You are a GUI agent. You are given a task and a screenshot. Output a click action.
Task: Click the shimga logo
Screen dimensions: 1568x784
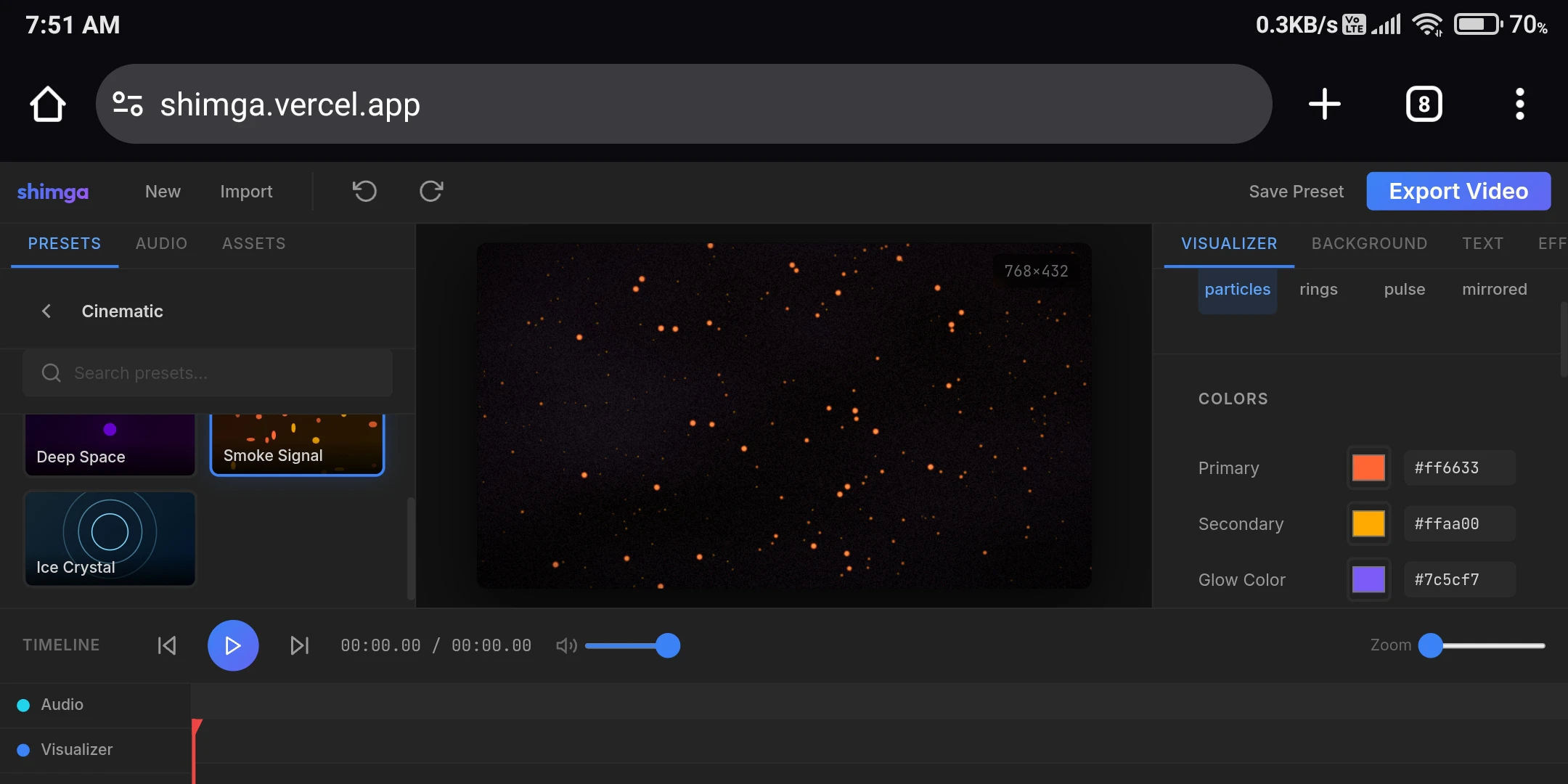click(53, 192)
